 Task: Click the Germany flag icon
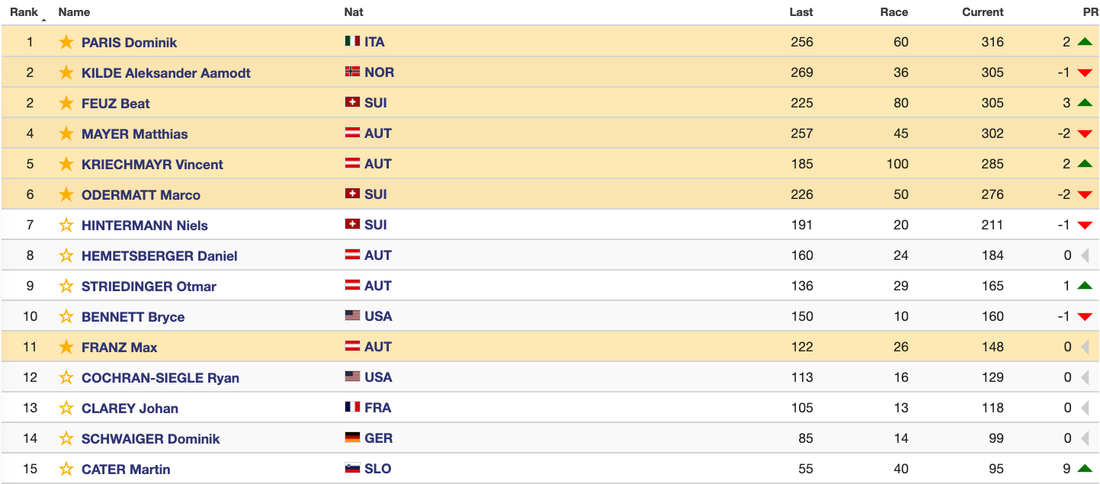click(352, 438)
